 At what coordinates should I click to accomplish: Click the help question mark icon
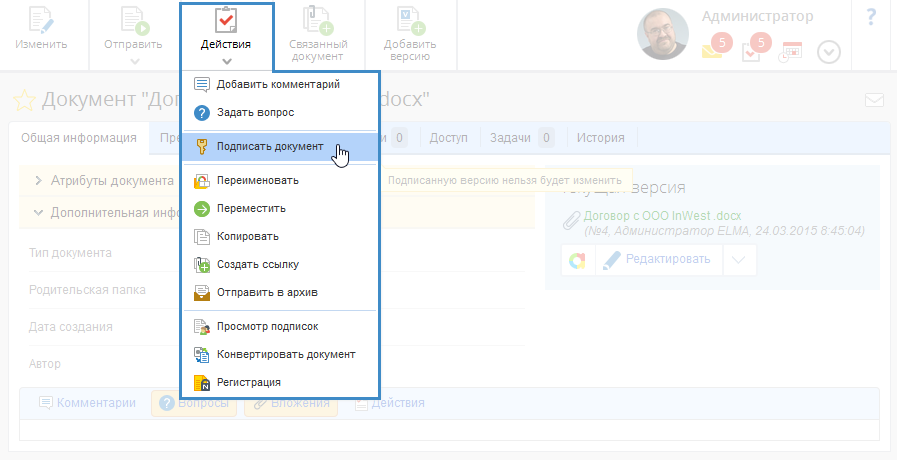(871, 17)
